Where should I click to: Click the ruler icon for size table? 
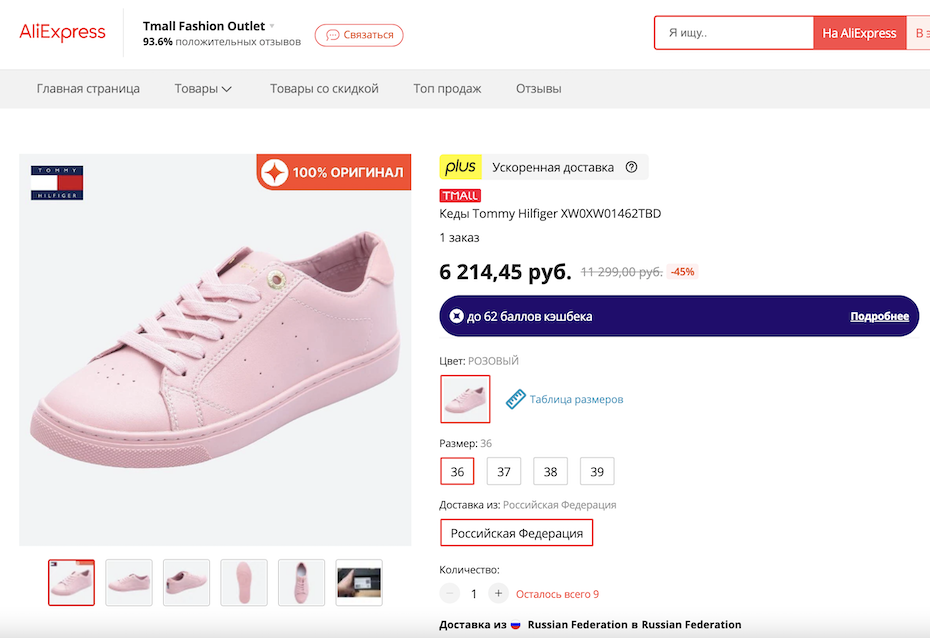click(515, 399)
